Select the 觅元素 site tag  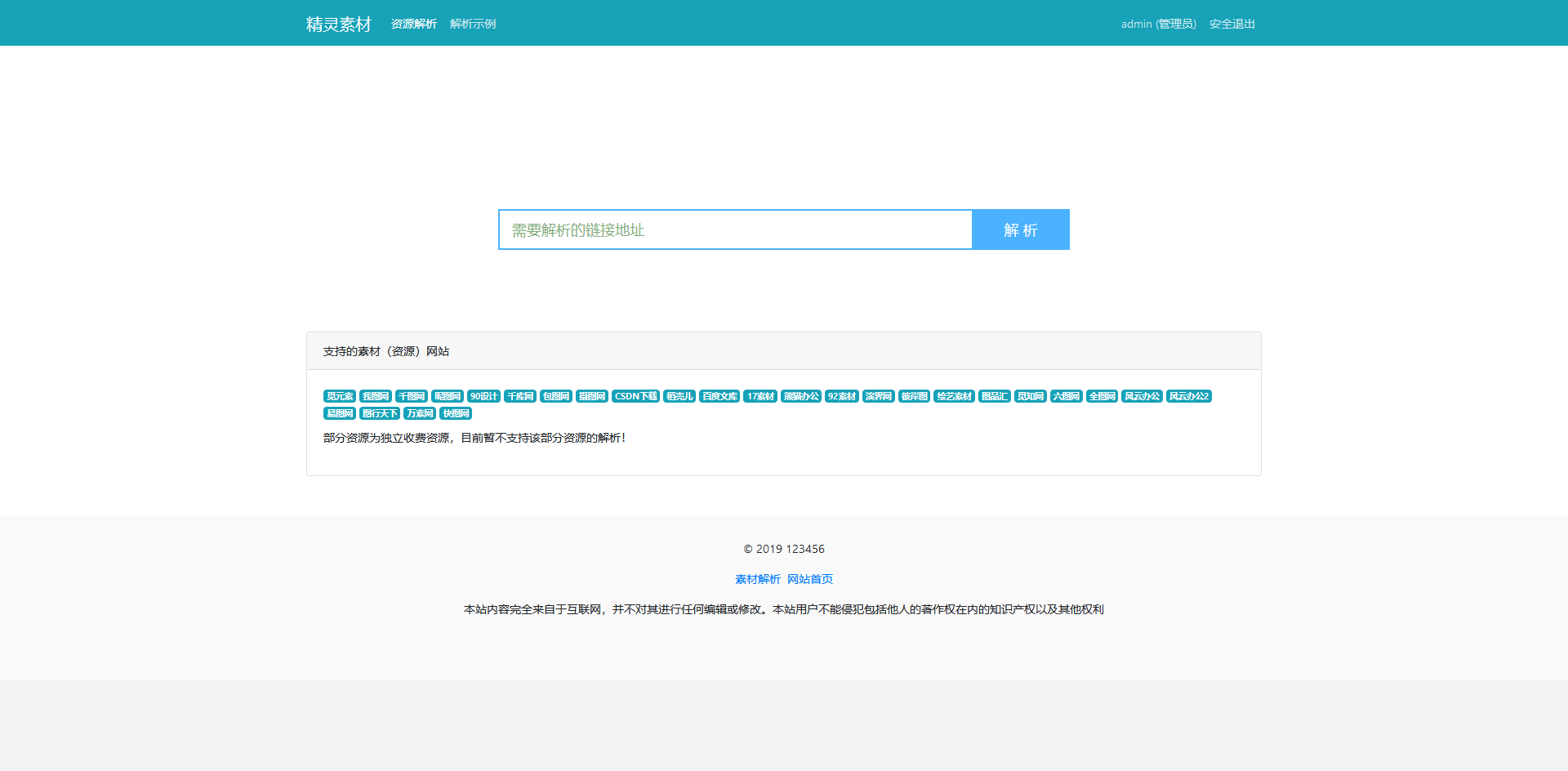tap(340, 396)
